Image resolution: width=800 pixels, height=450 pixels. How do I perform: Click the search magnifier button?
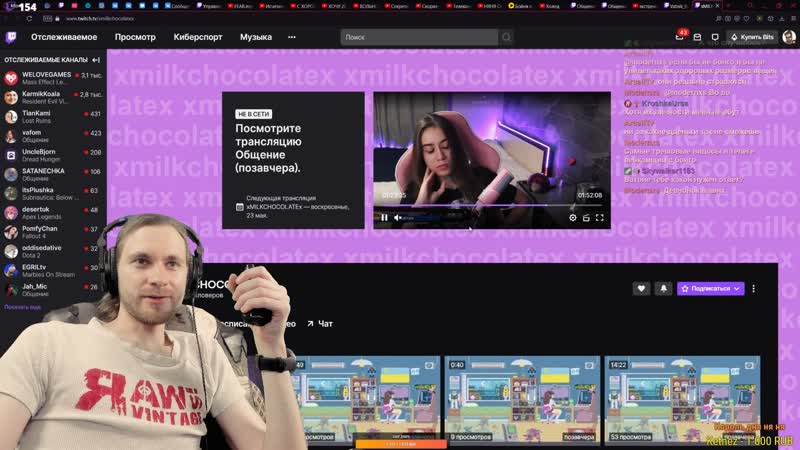pos(506,37)
